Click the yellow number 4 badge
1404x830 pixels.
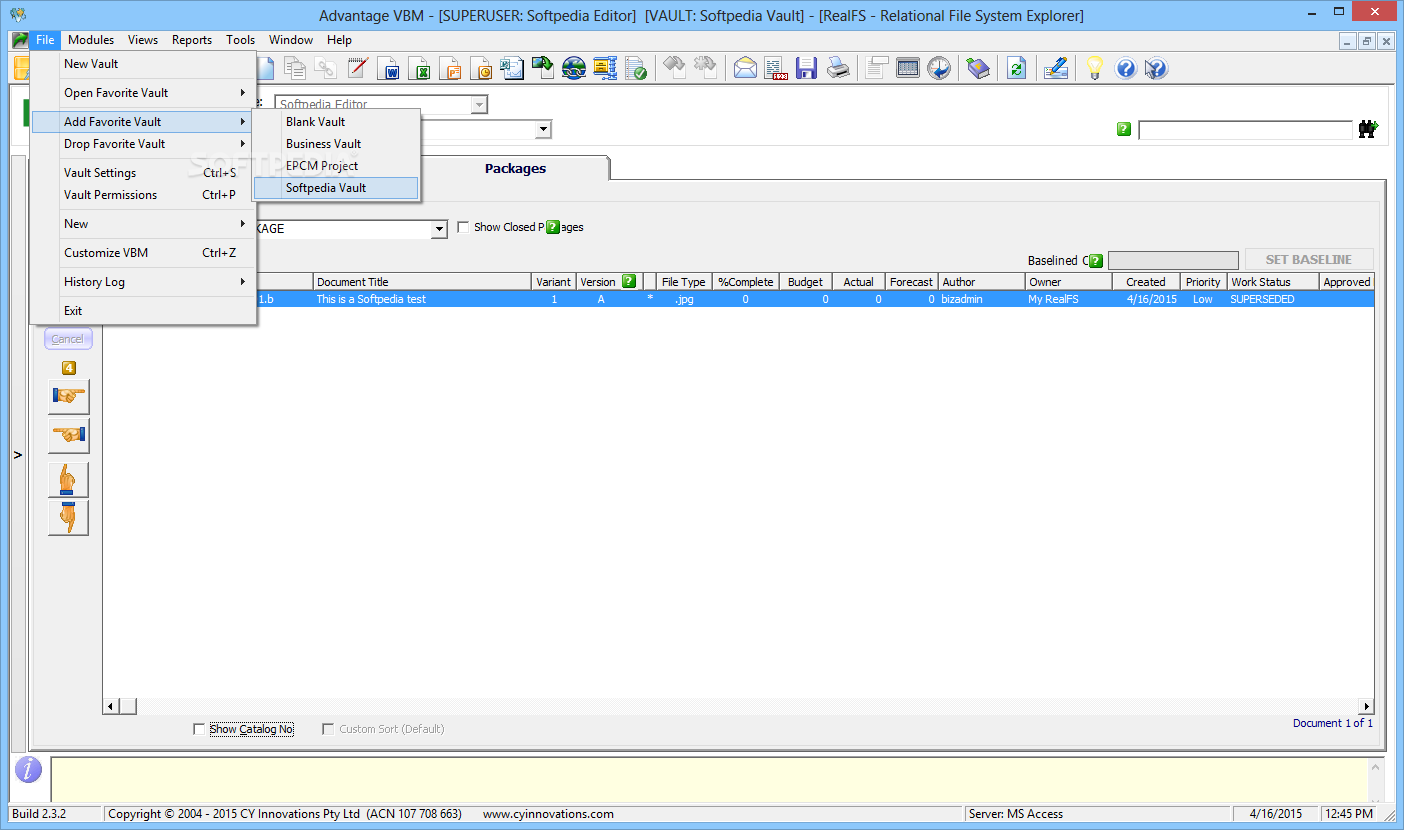(x=69, y=368)
